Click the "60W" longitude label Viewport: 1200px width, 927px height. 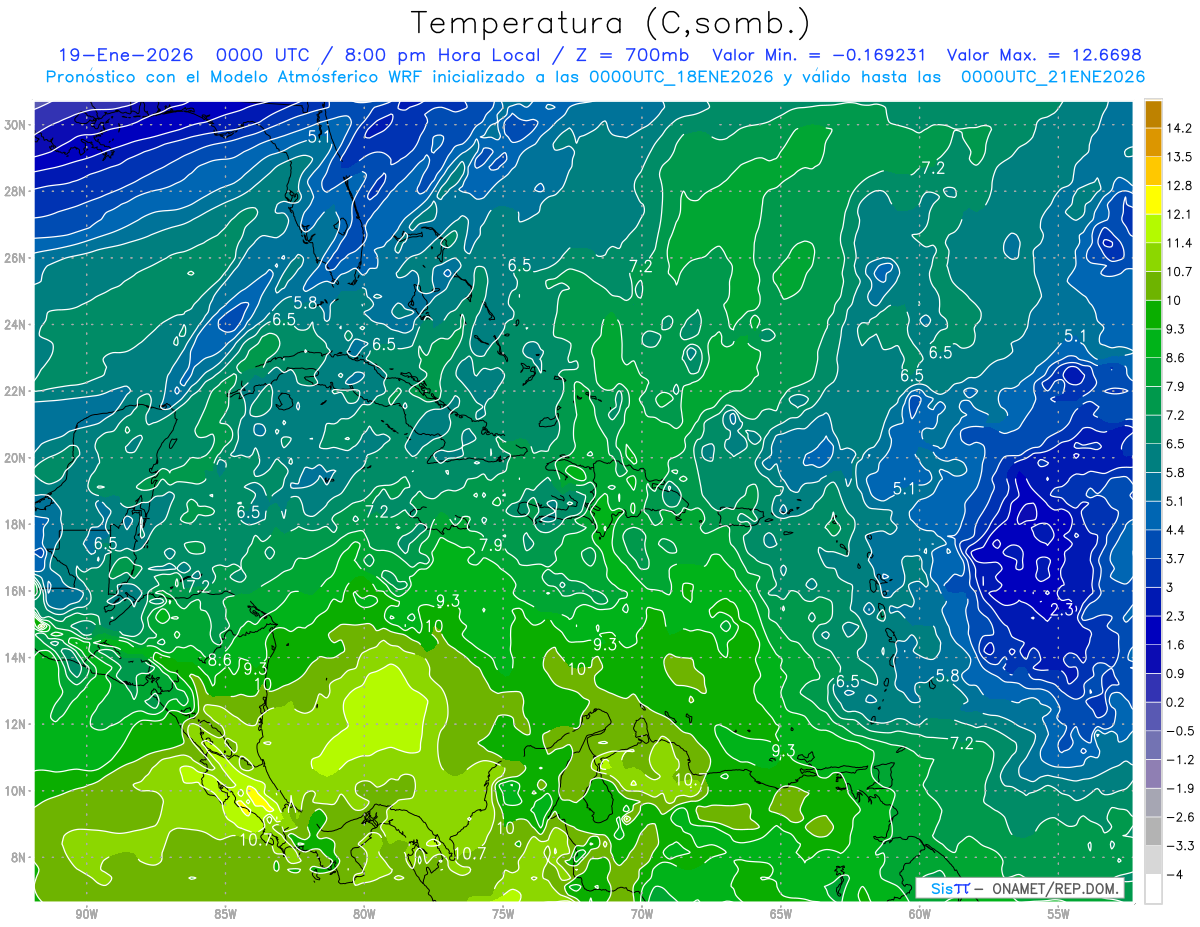pyautogui.click(x=920, y=914)
